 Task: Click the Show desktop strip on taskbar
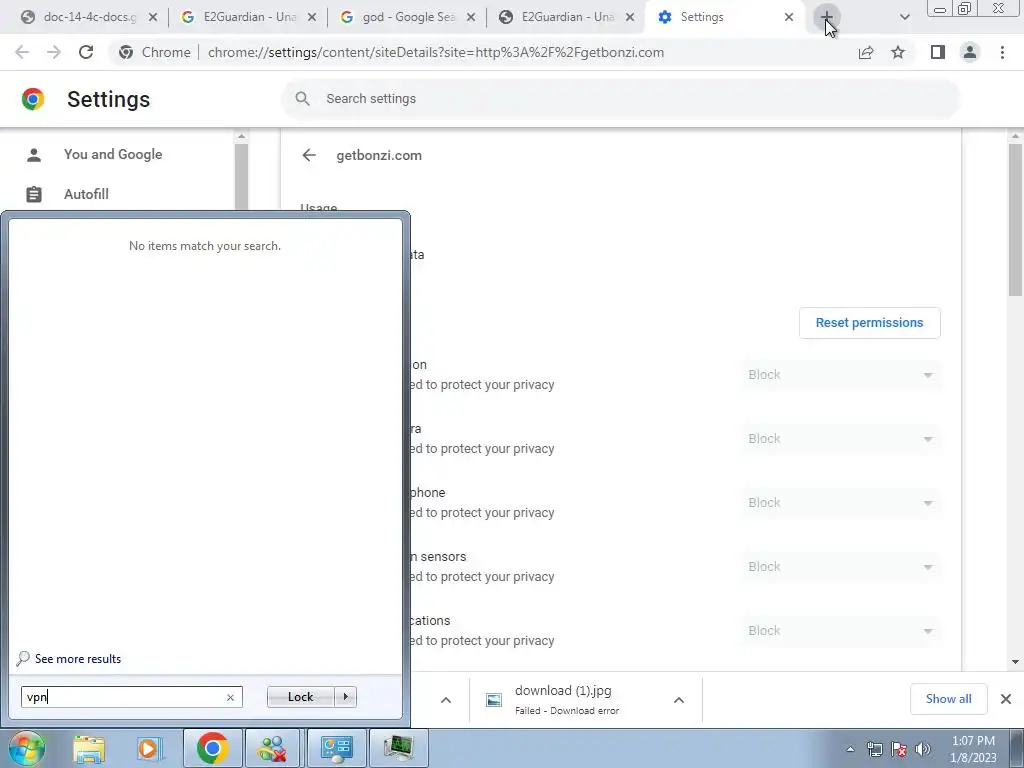pos(1017,748)
